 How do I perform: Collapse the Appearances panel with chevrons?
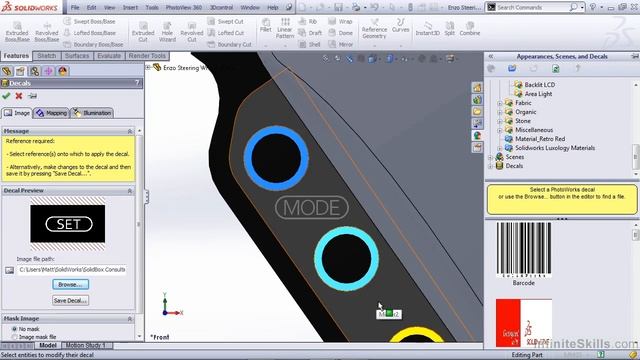point(491,56)
